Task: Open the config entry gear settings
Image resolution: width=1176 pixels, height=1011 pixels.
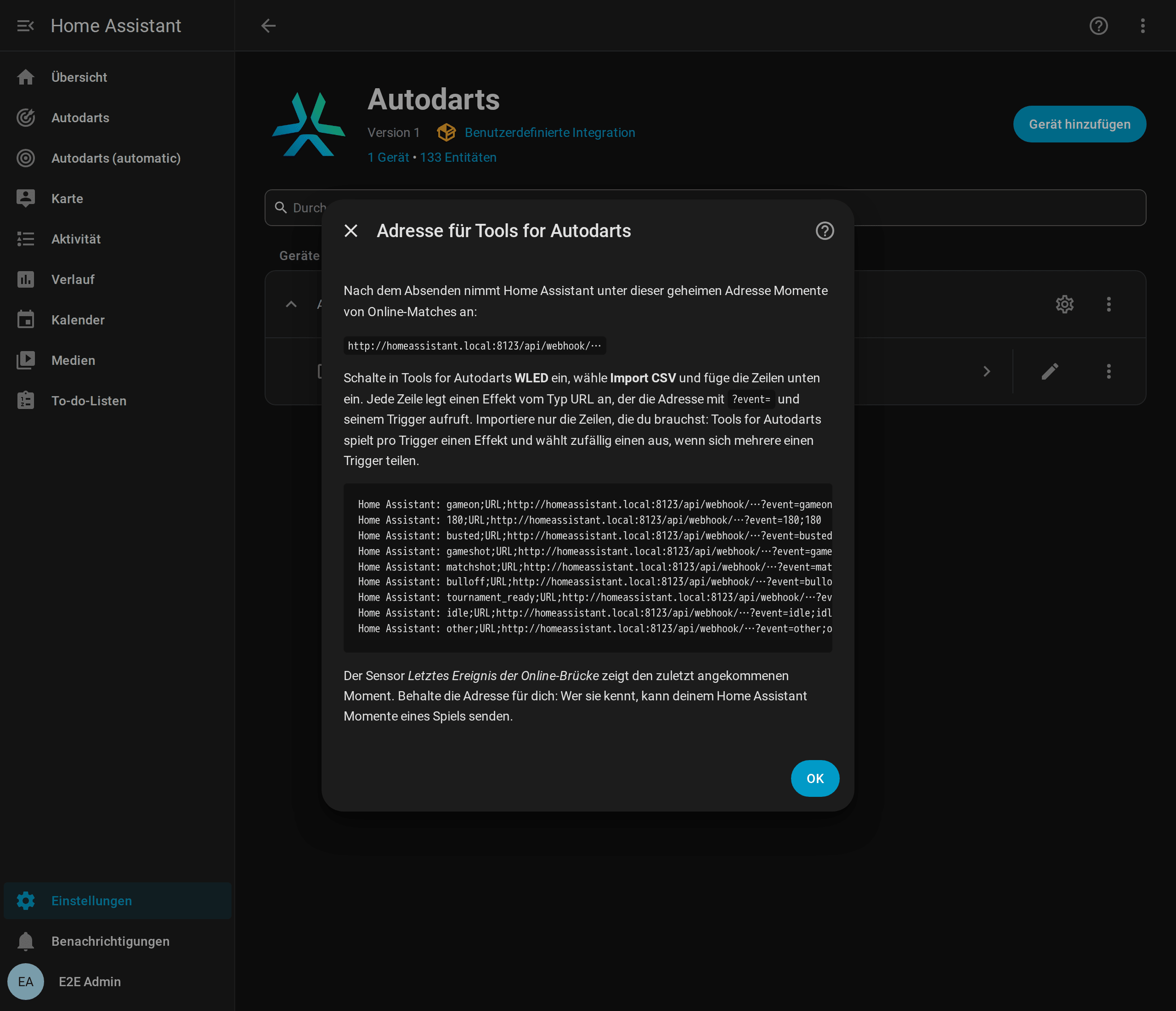Action: (1065, 304)
